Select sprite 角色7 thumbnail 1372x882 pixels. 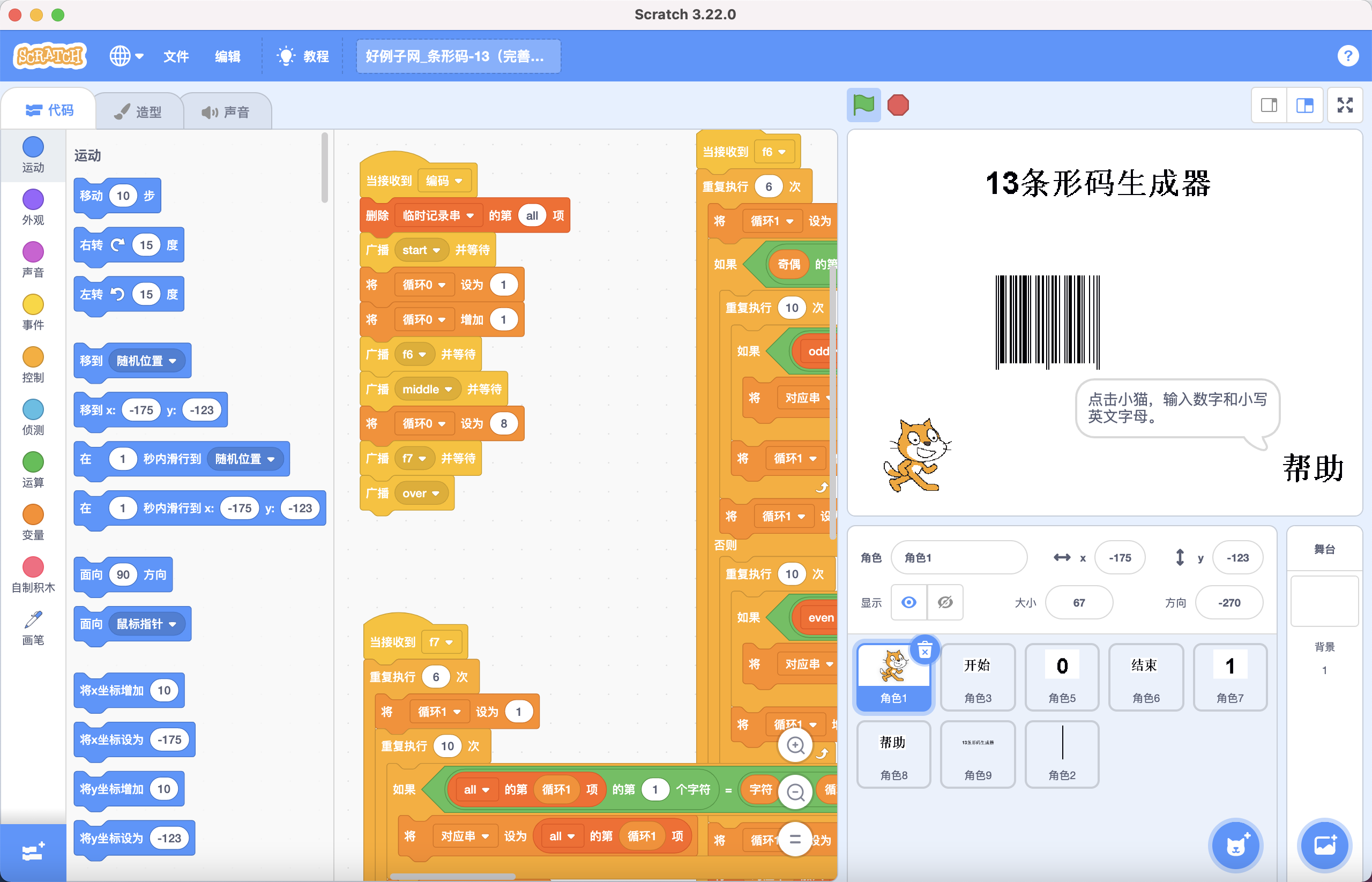click(x=1230, y=677)
